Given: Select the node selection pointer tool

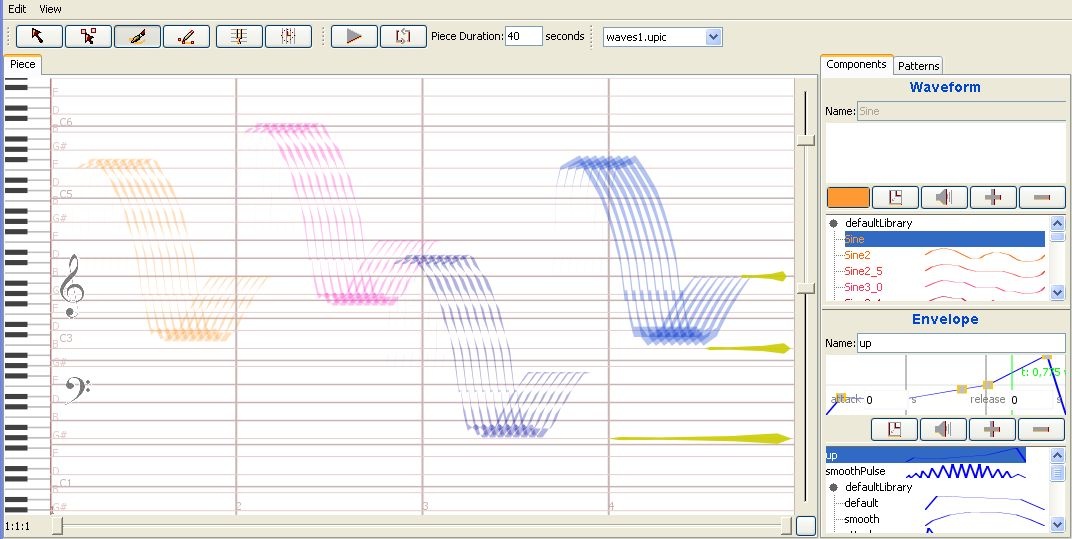Looking at the screenshot, I should coord(88,37).
